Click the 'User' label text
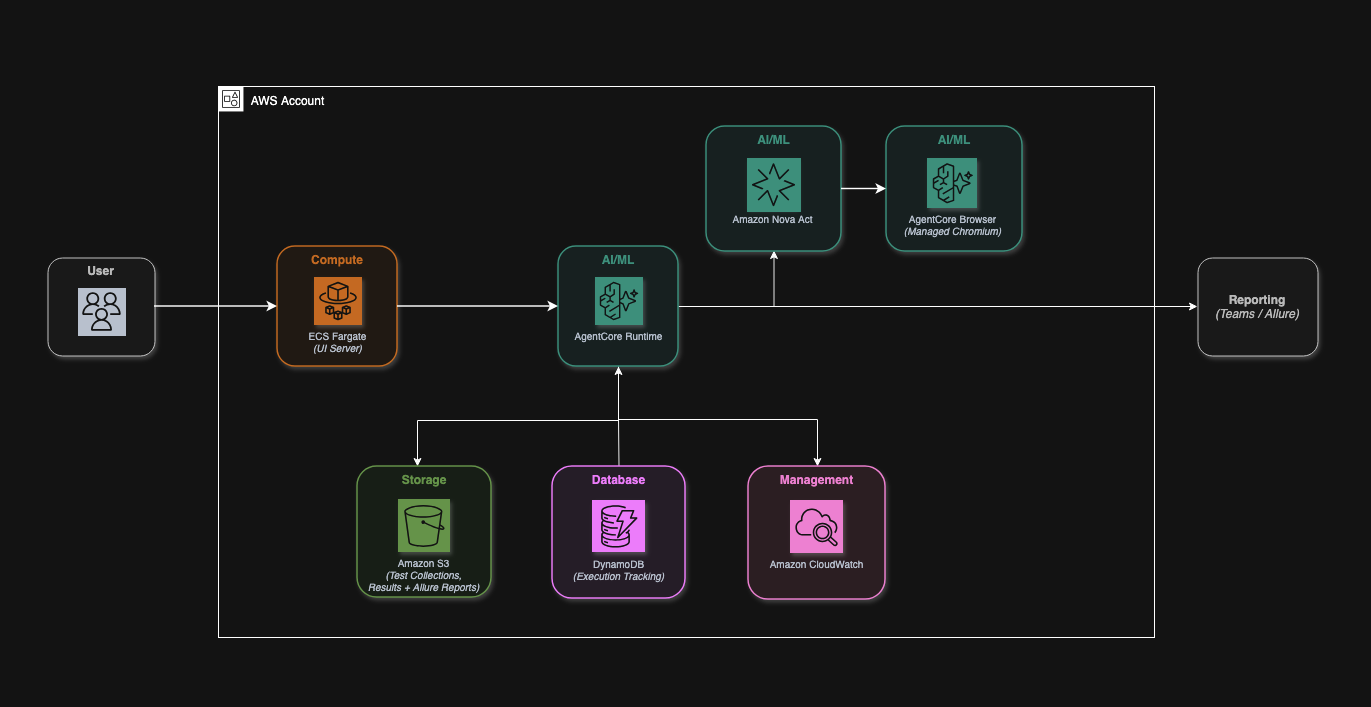1371x707 pixels. pyautogui.click(x=101, y=271)
